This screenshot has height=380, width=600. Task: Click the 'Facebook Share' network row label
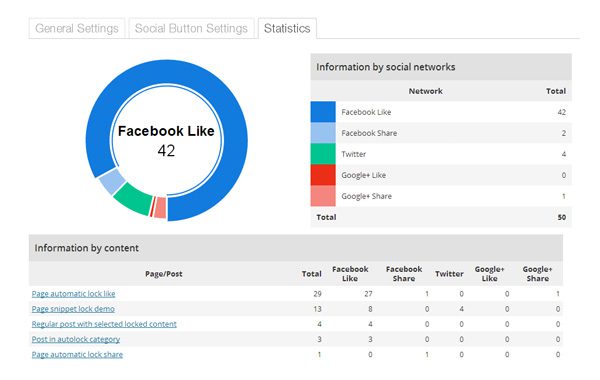click(x=369, y=133)
